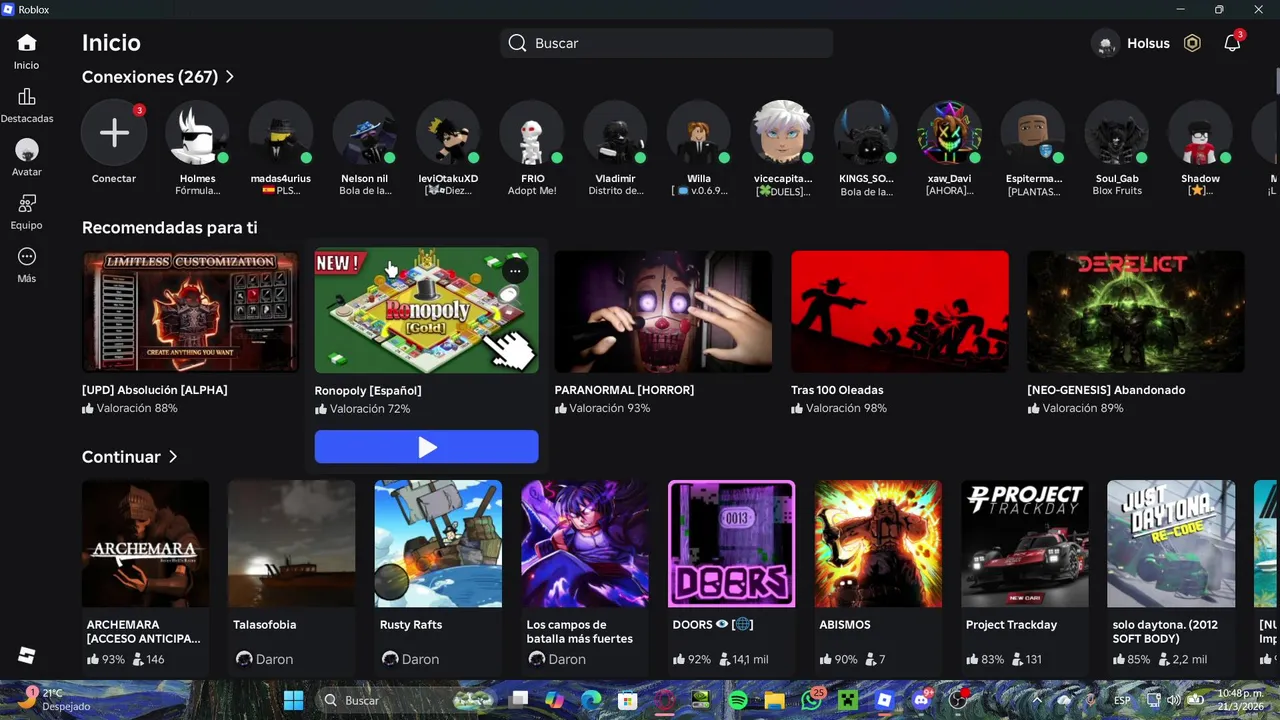Screen dimensions: 1280x720
Task: Open friend KINGS_SO avatar
Action: click(866, 133)
